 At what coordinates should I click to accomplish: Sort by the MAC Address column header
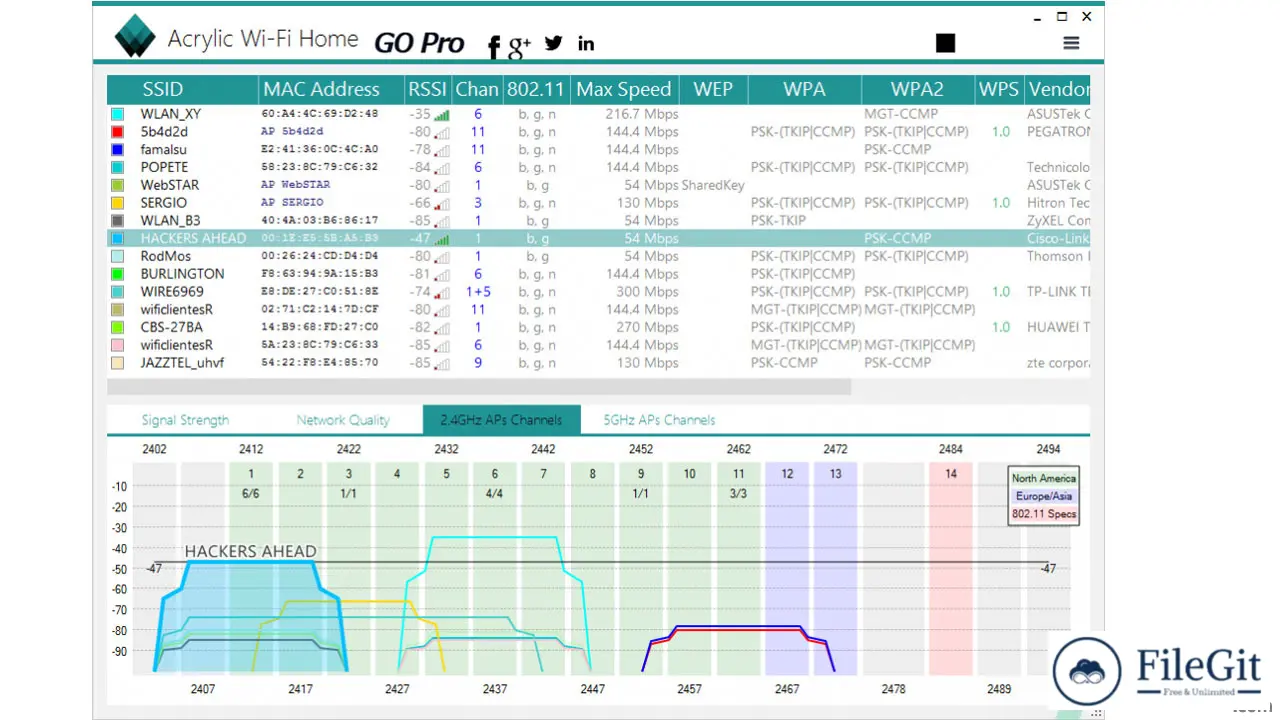coord(331,89)
